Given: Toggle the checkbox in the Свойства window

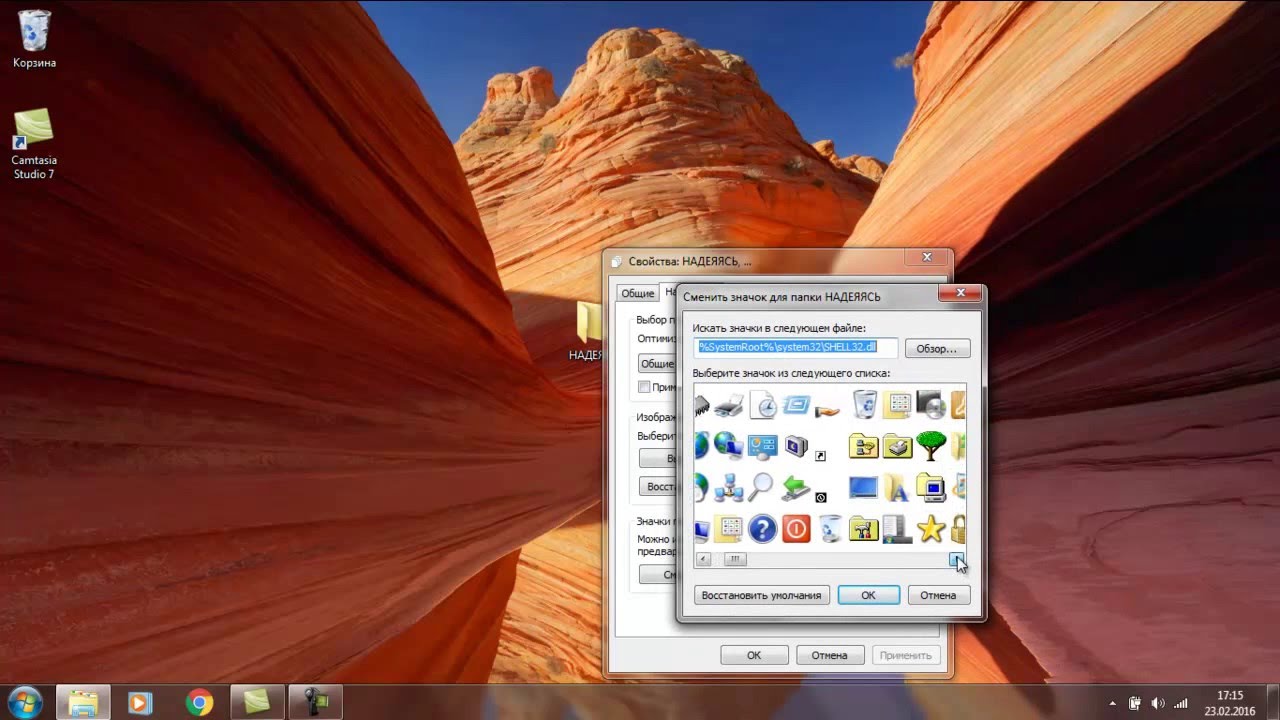Looking at the screenshot, I should pyautogui.click(x=645, y=386).
